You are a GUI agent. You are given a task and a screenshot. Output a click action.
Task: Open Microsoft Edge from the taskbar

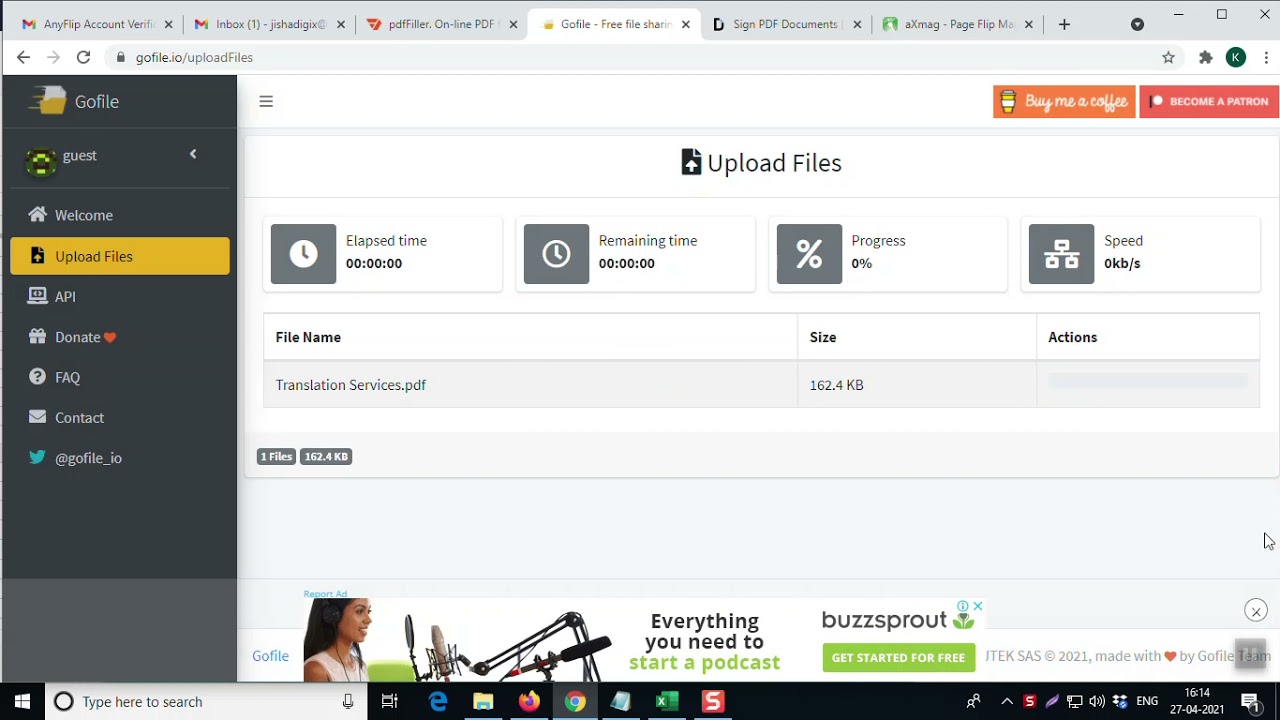(x=438, y=701)
